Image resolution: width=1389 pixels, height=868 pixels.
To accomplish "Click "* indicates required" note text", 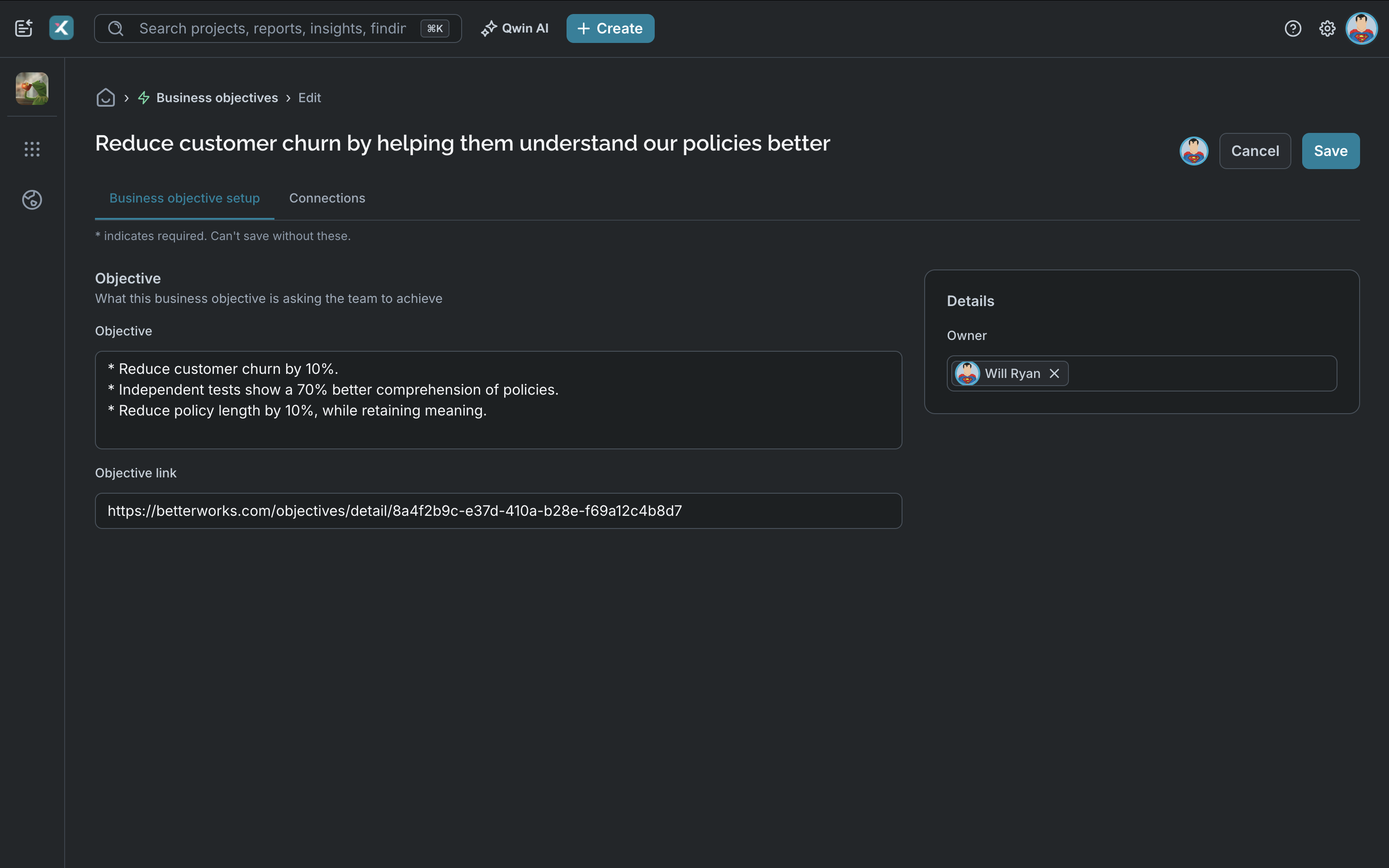I will tap(223, 236).
